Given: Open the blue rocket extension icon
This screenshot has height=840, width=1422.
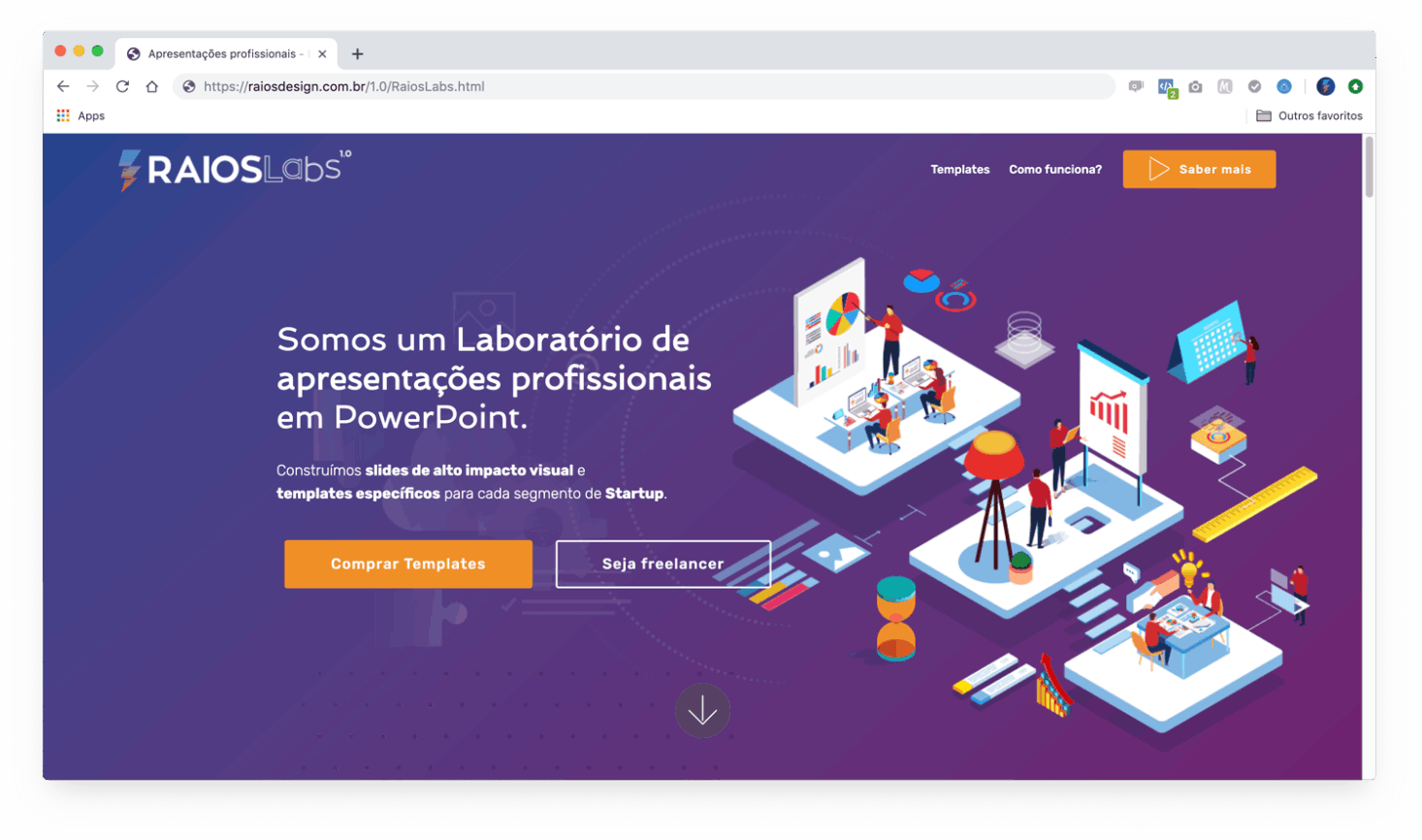Looking at the screenshot, I should (1284, 86).
